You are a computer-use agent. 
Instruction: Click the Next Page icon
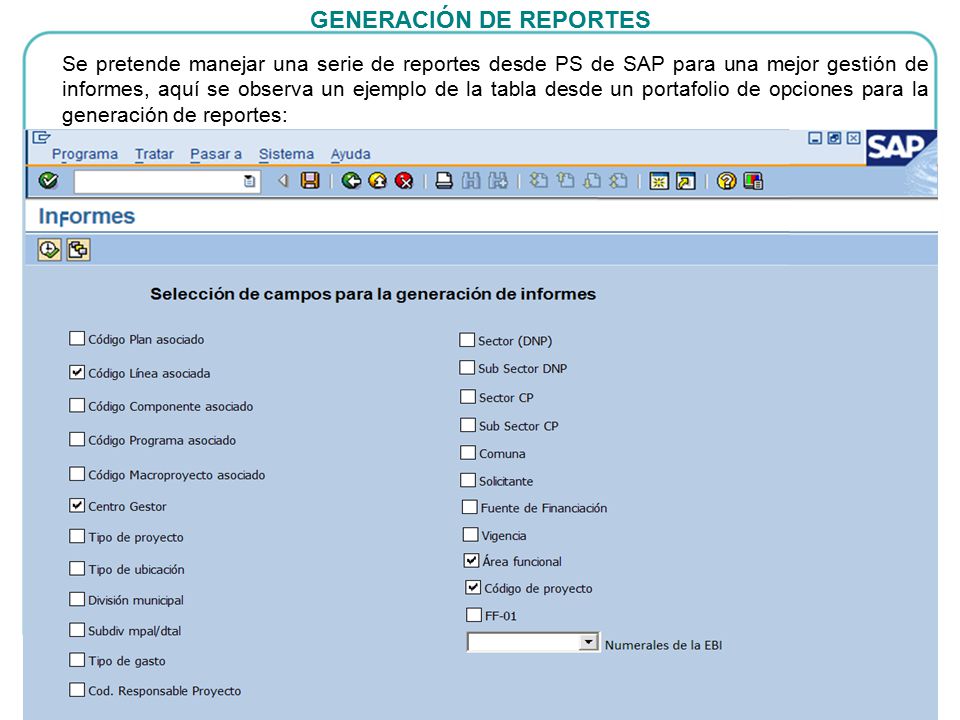592,181
